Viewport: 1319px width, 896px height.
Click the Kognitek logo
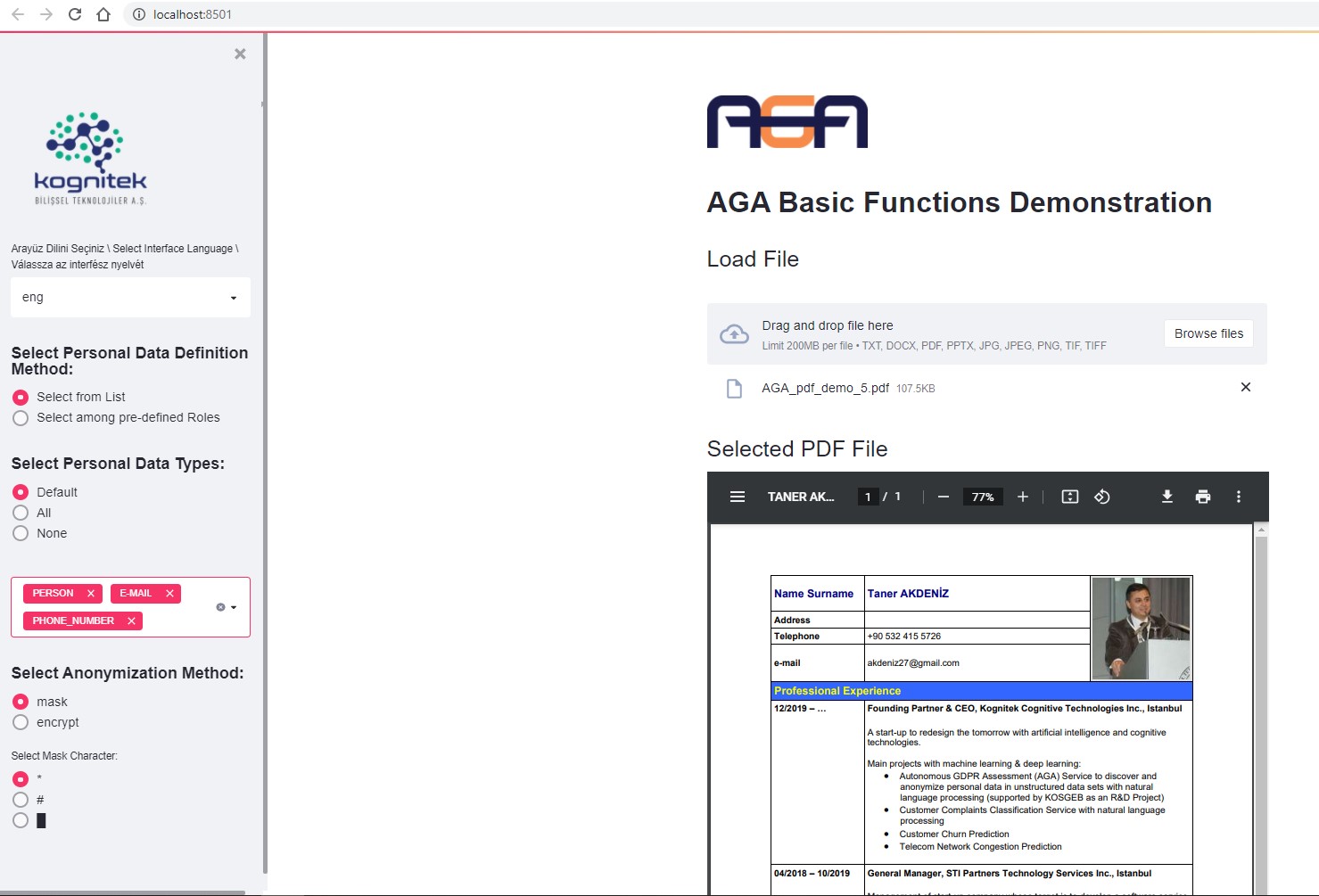coord(90,159)
